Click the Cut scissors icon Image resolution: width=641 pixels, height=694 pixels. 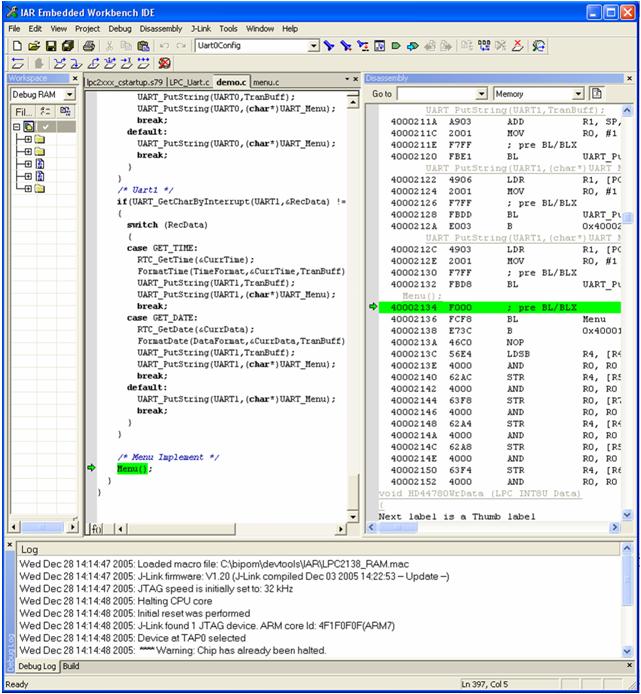(x=109, y=46)
